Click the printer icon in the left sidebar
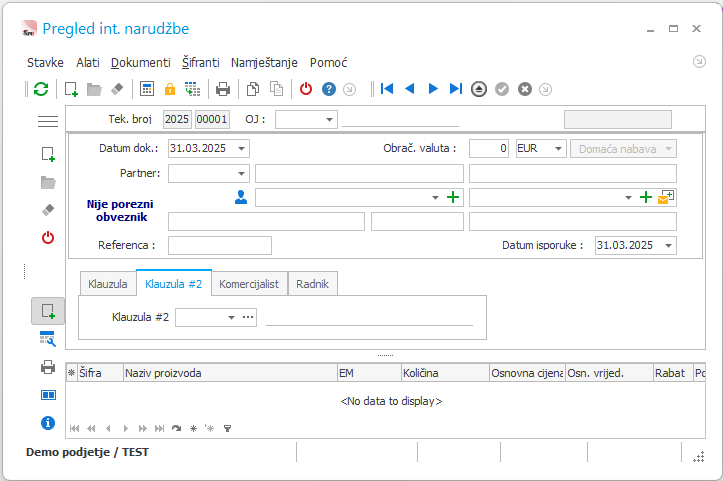 [48, 368]
